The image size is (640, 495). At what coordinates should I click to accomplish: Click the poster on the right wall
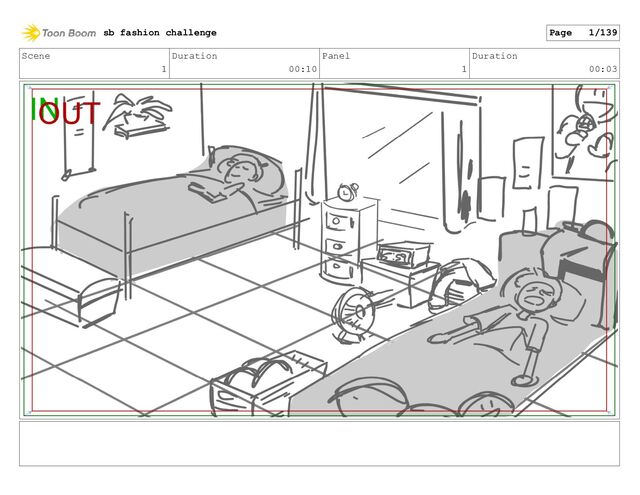tap(584, 131)
